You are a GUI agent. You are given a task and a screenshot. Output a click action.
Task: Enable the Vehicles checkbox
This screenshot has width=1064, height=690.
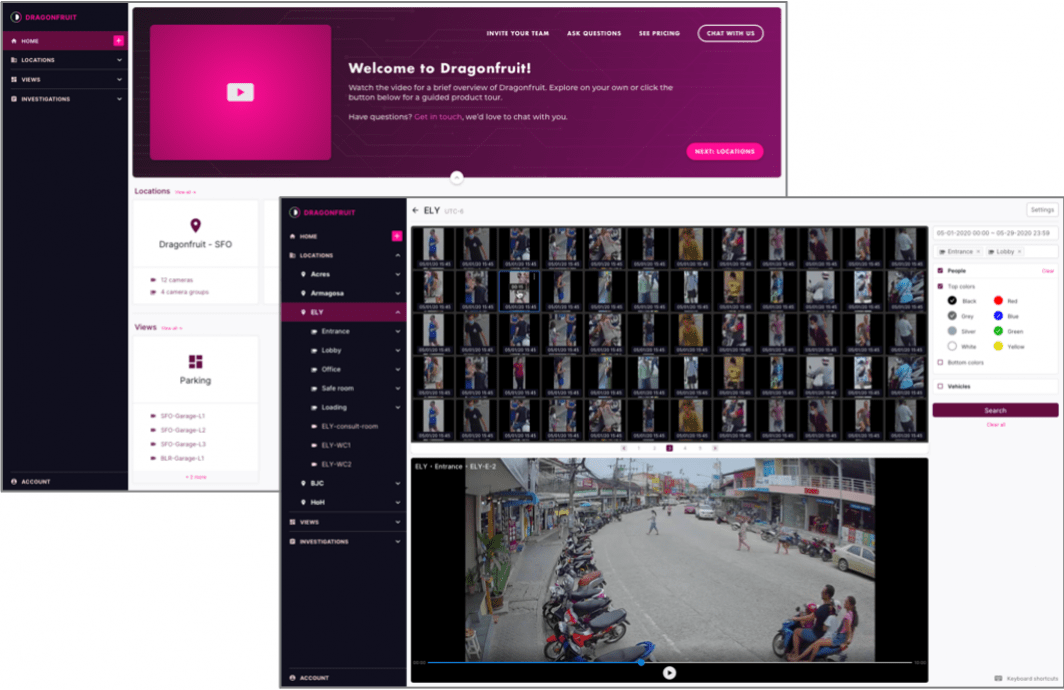coord(940,386)
